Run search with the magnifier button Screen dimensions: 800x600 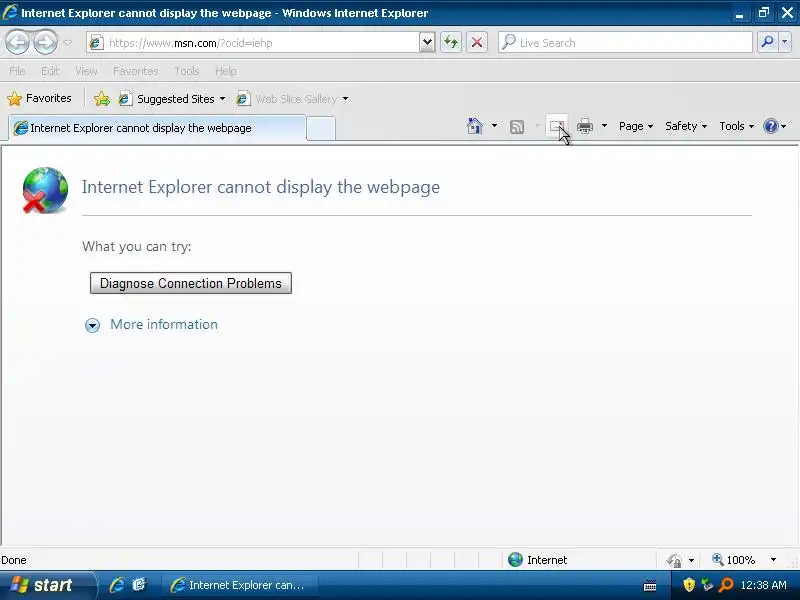pos(767,42)
